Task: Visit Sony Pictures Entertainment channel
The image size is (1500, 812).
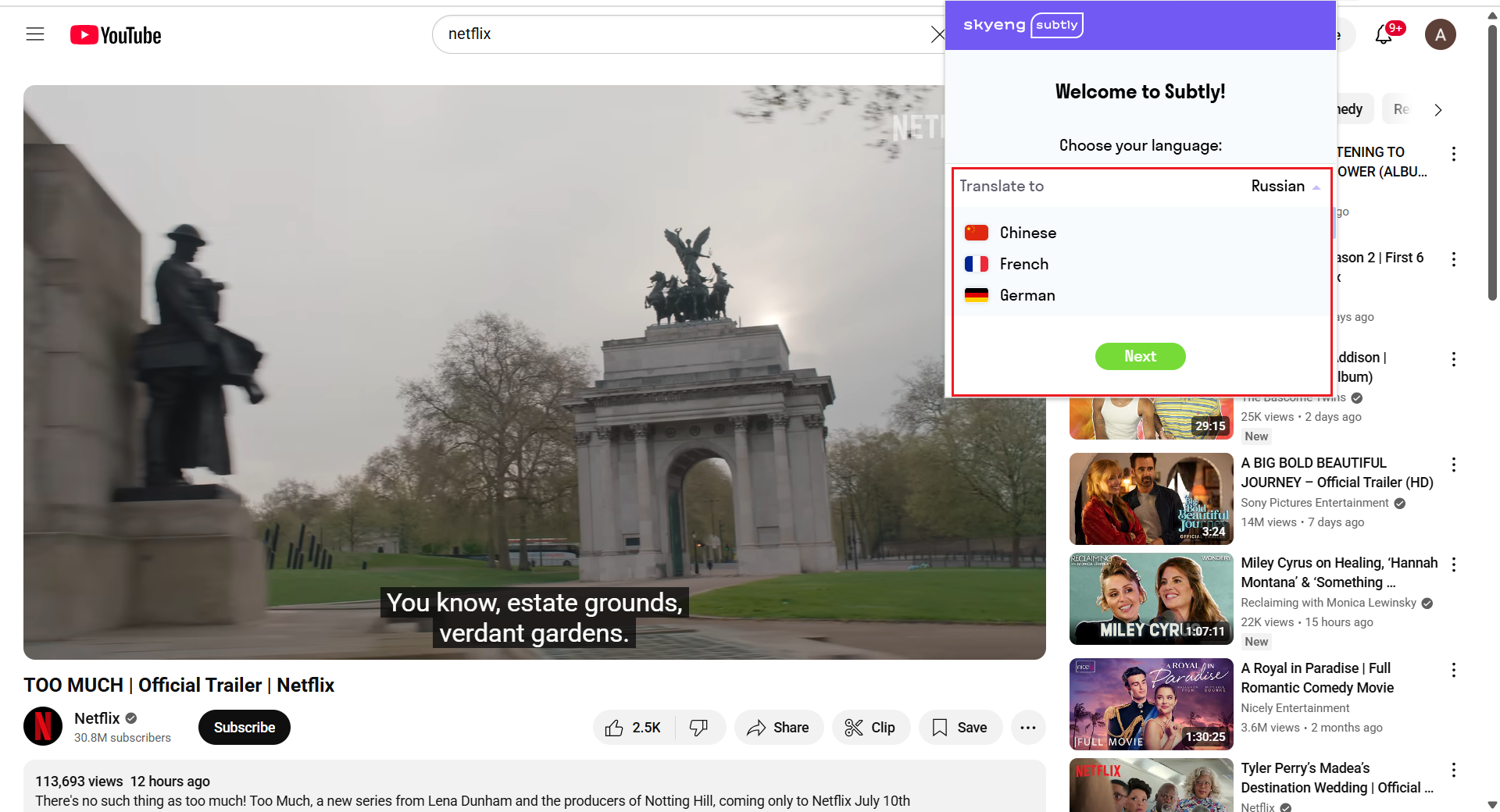Action: pyautogui.click(x=1315, y=503)
